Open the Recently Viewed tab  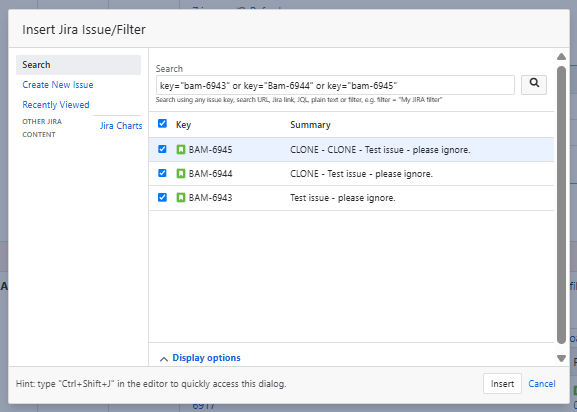click(x=56, y=105)
